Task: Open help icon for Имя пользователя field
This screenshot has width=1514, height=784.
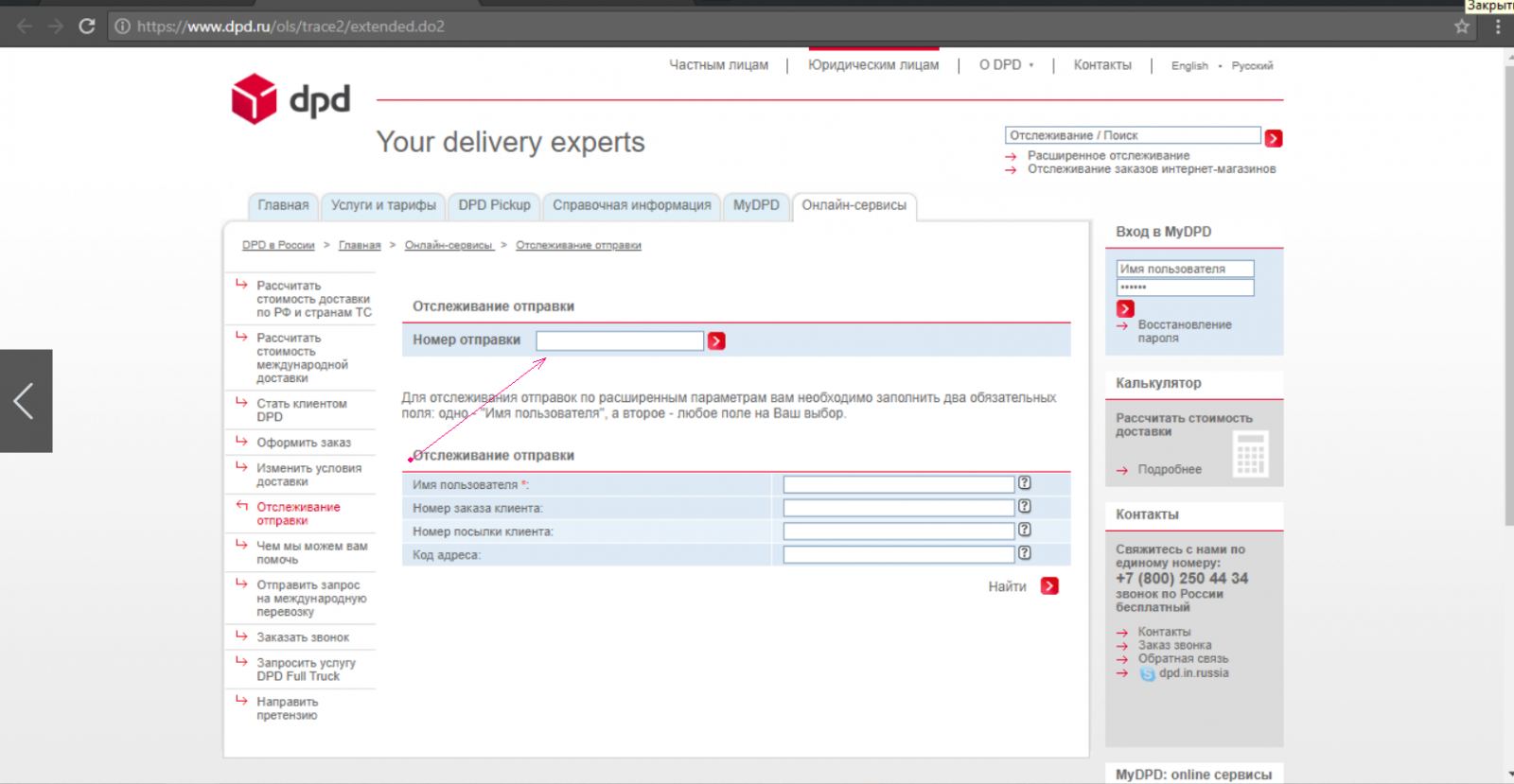Action: point(1024,483)
